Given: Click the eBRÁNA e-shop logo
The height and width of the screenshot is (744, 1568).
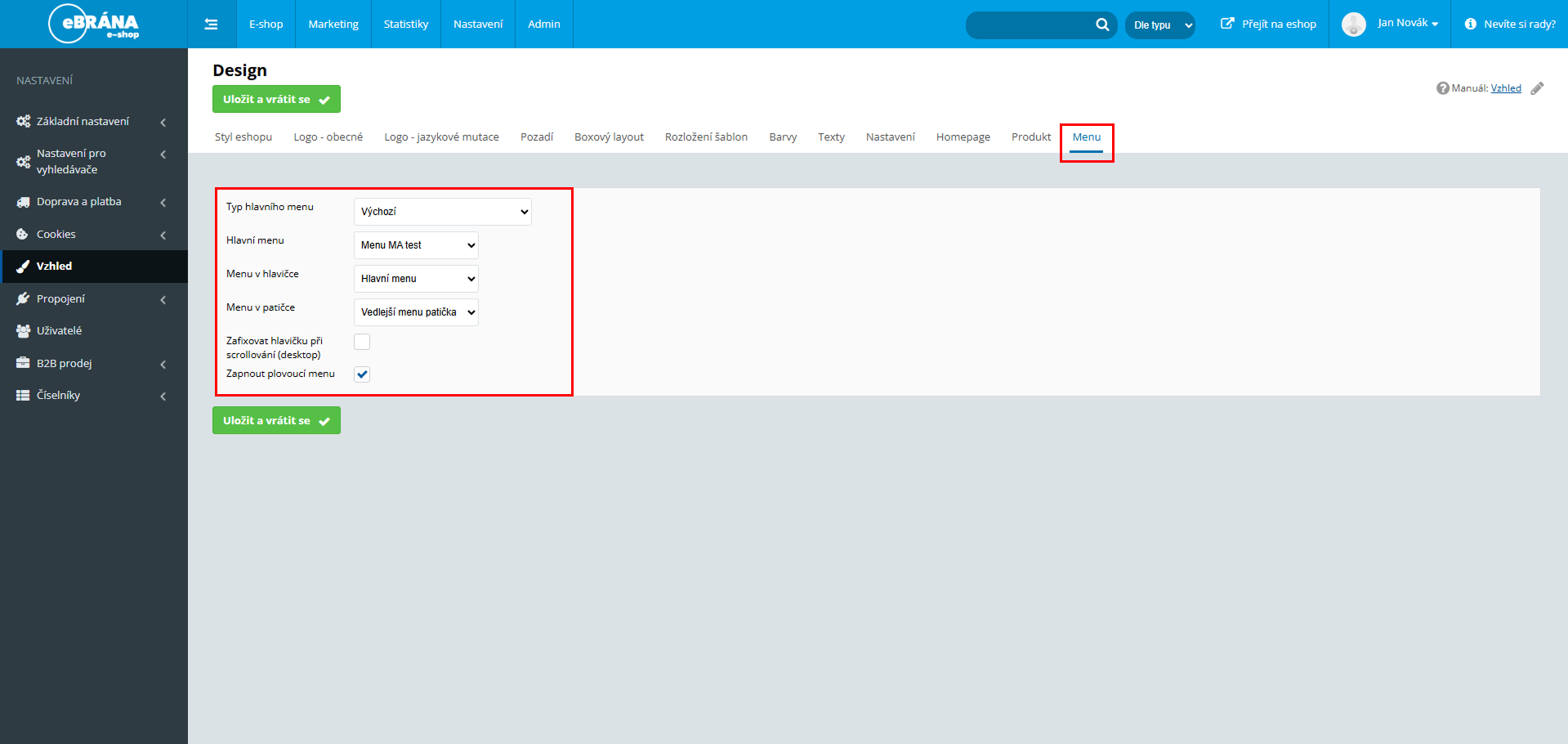Looking at the screenshot, I should pyautogui.click(x=94, y=24).
